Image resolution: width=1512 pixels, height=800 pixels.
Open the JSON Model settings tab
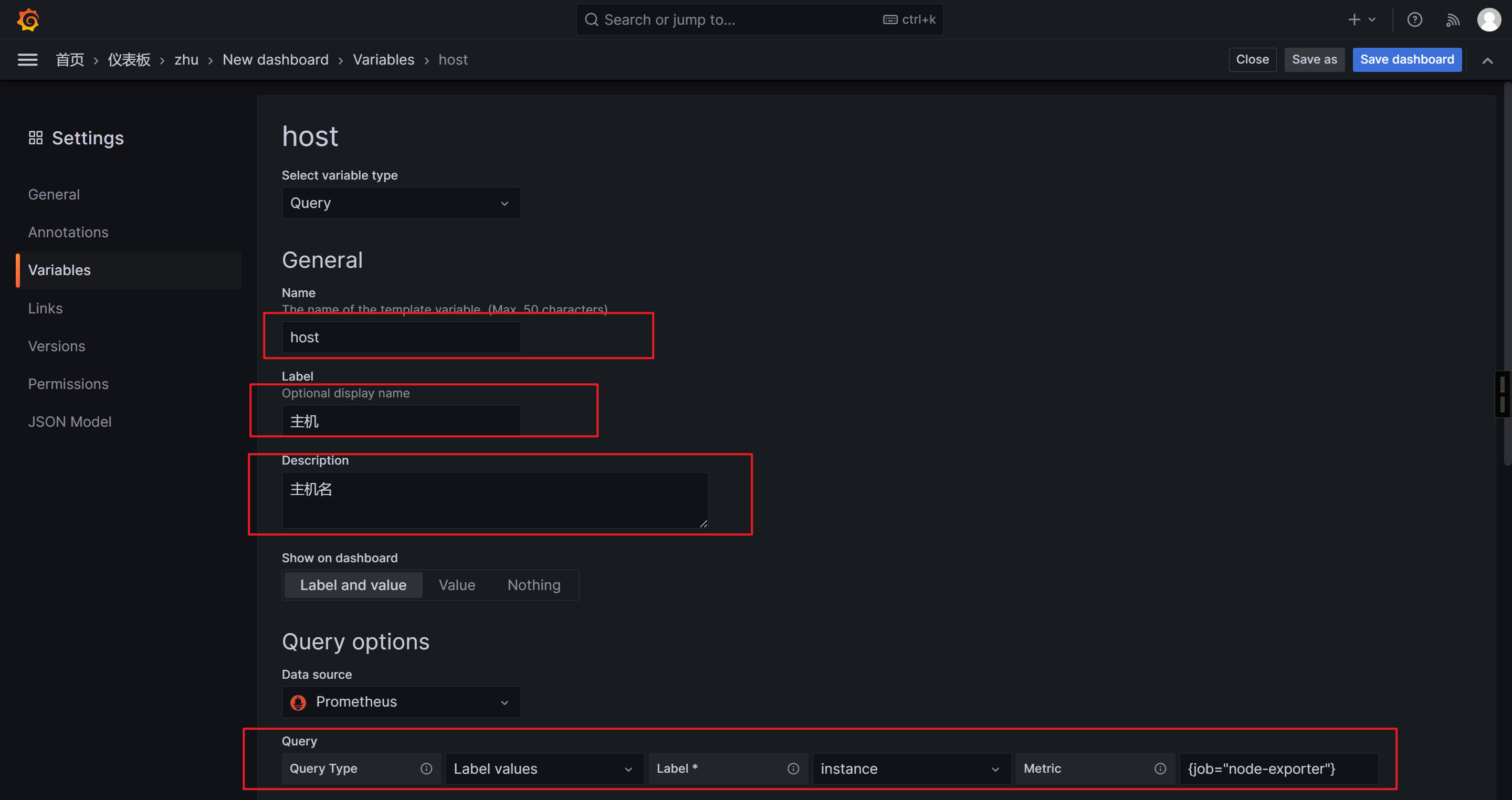pyautogui.click(x=70, y=422)
